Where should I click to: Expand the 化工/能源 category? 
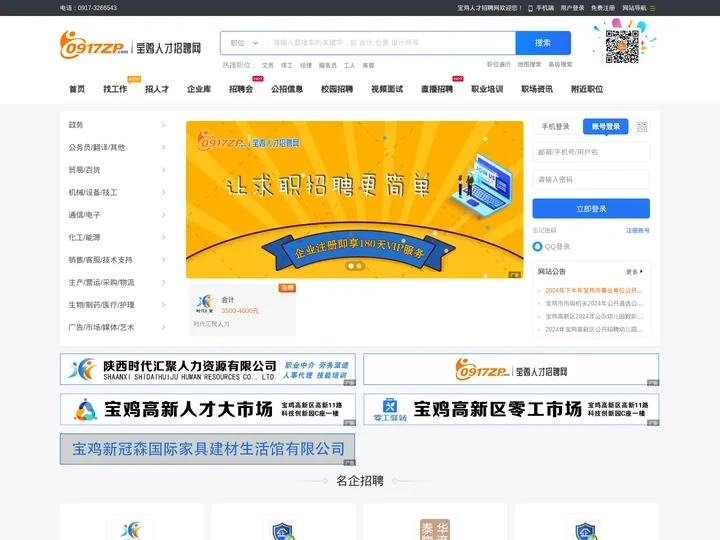tap(117, 237)
